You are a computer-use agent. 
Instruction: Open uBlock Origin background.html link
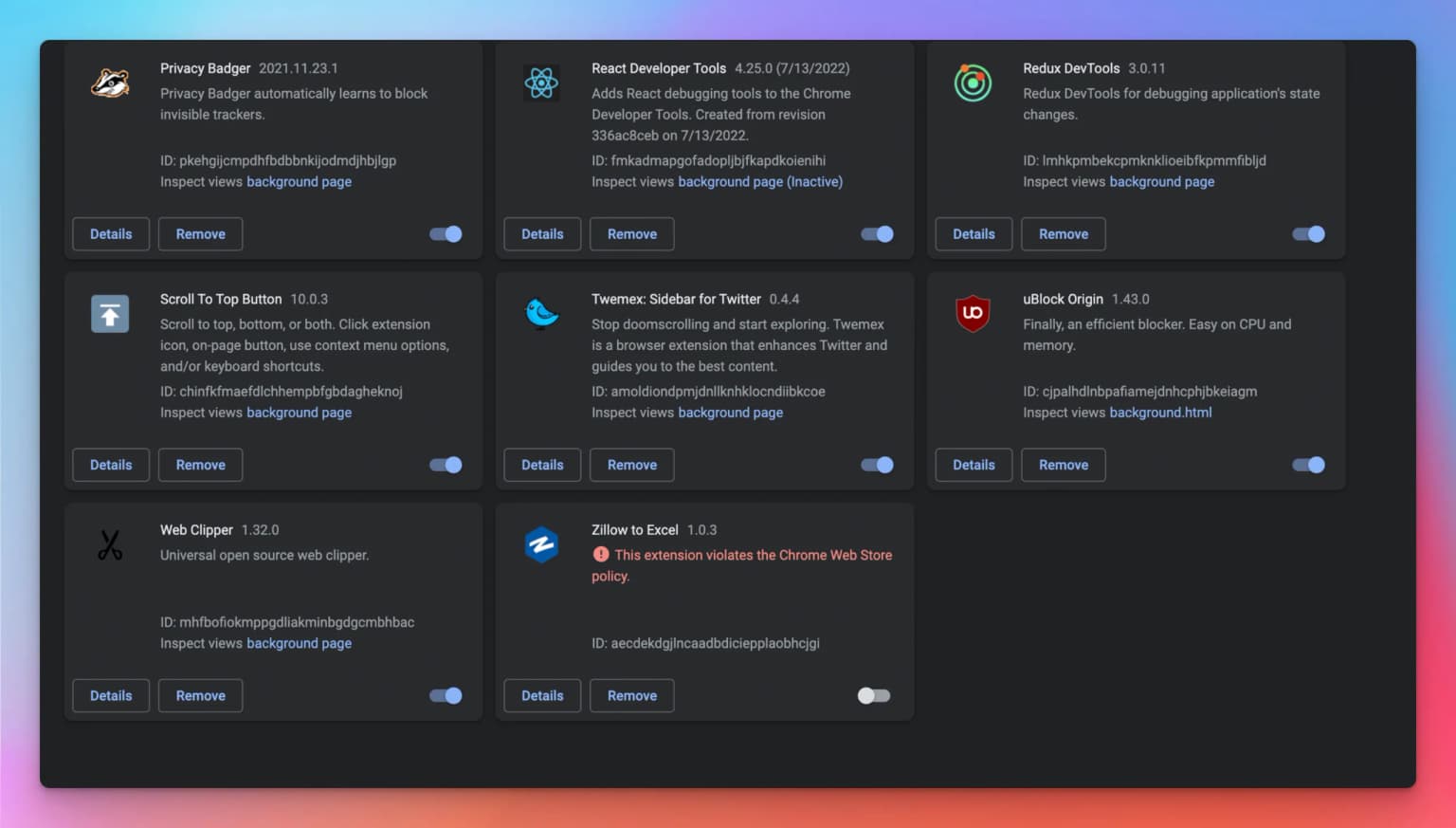[x=1160, y=413]
